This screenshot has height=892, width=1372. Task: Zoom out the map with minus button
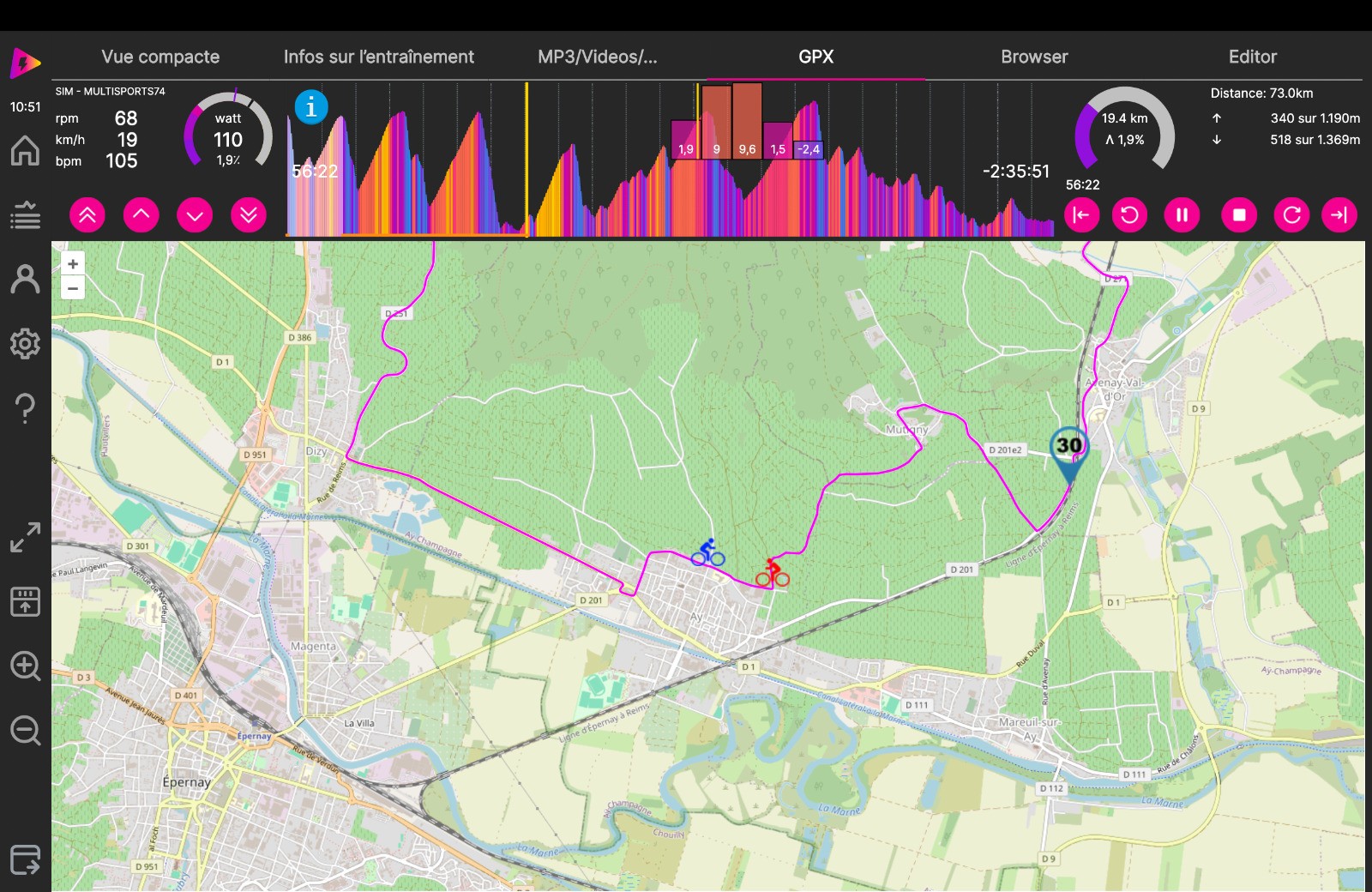click(x=73, y=288)
